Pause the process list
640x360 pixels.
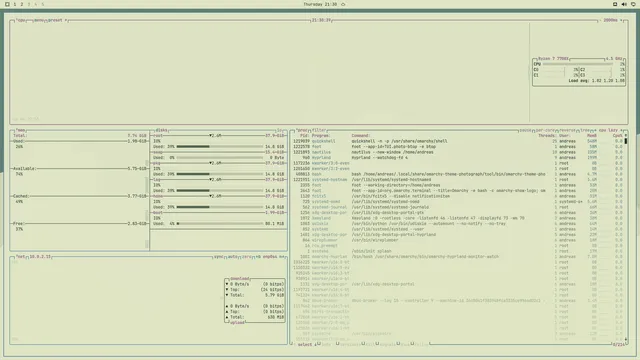point(525,130)
